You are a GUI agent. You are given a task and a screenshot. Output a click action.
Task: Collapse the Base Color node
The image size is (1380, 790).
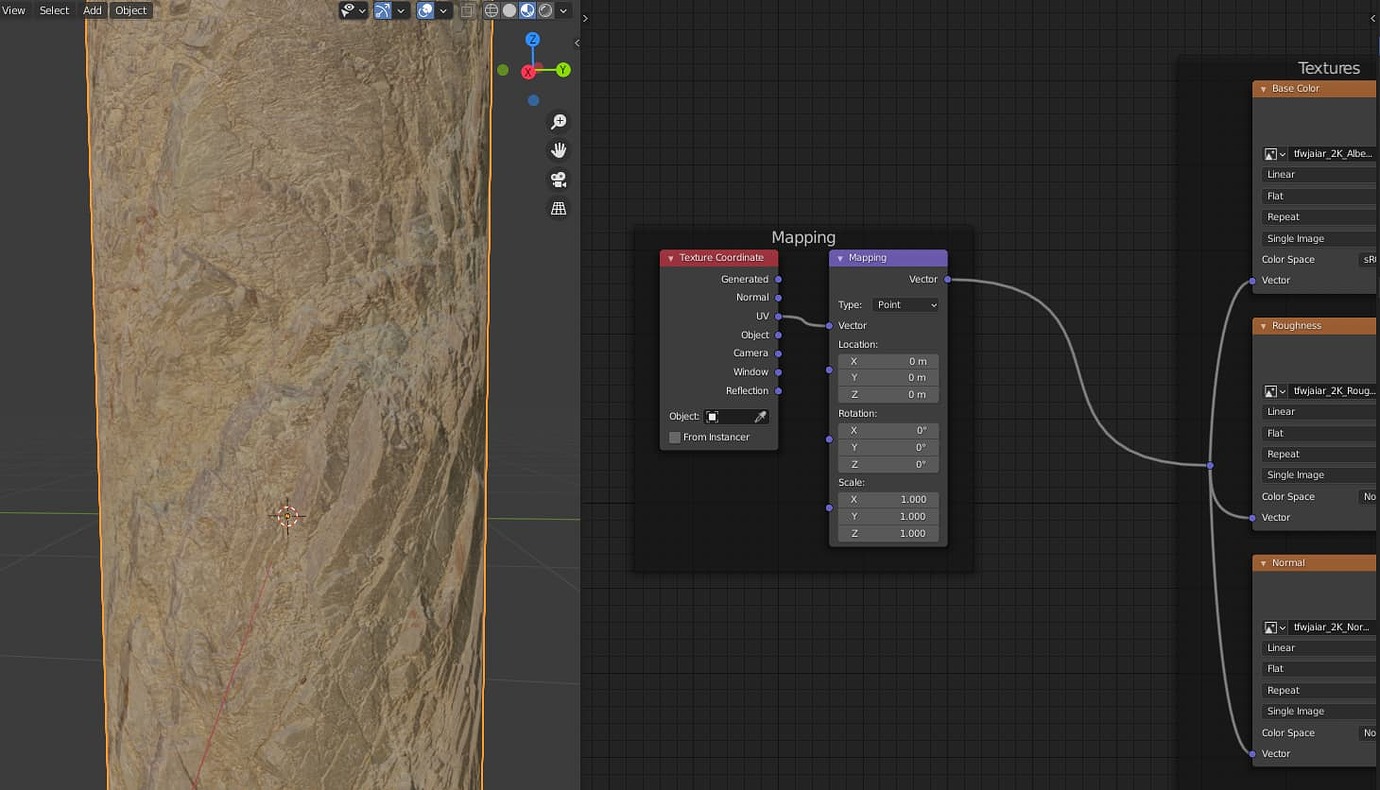(x=1263, y=89)
